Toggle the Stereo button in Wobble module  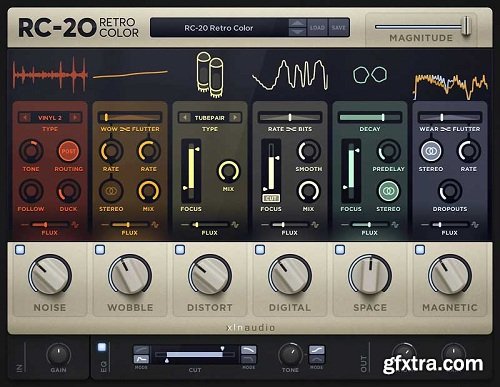111,191
